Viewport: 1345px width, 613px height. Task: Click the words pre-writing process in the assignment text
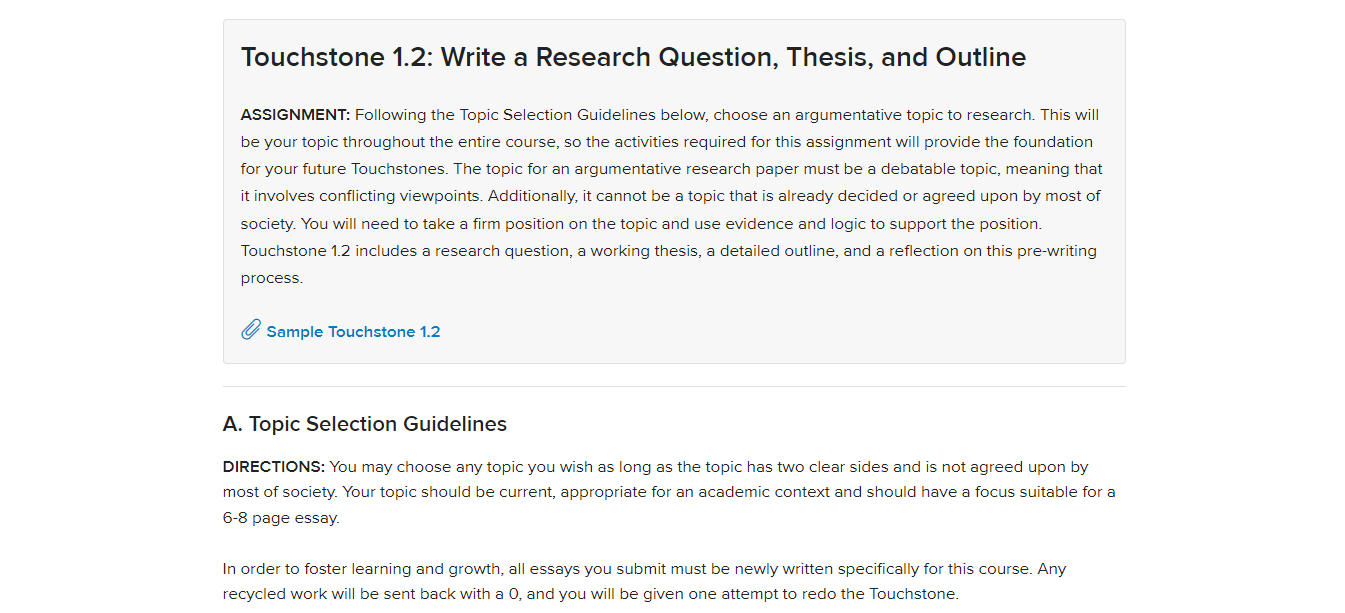[x=669, y=264]
